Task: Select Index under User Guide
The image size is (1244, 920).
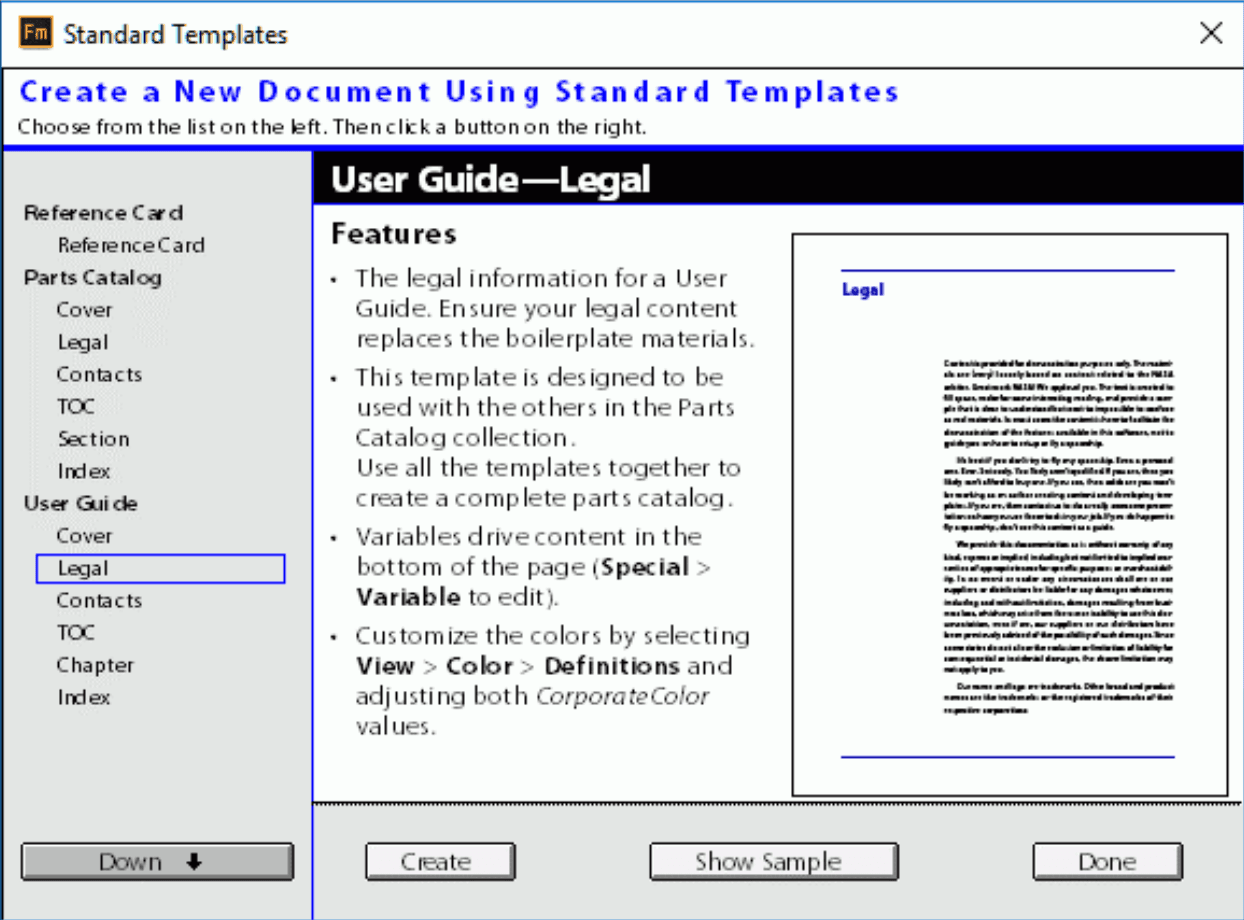Action: click(84, 697)
